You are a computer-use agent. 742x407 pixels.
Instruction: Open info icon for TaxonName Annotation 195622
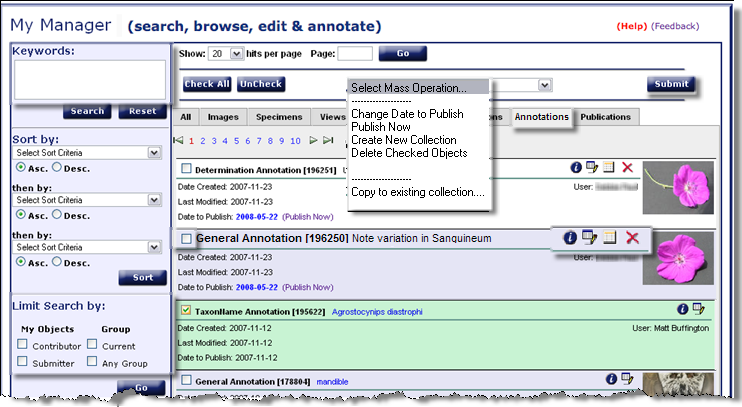click(684, 310)
